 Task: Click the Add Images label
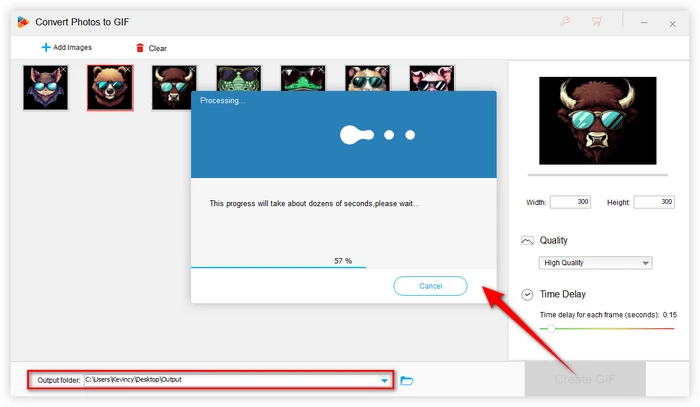tap(72, 47)
